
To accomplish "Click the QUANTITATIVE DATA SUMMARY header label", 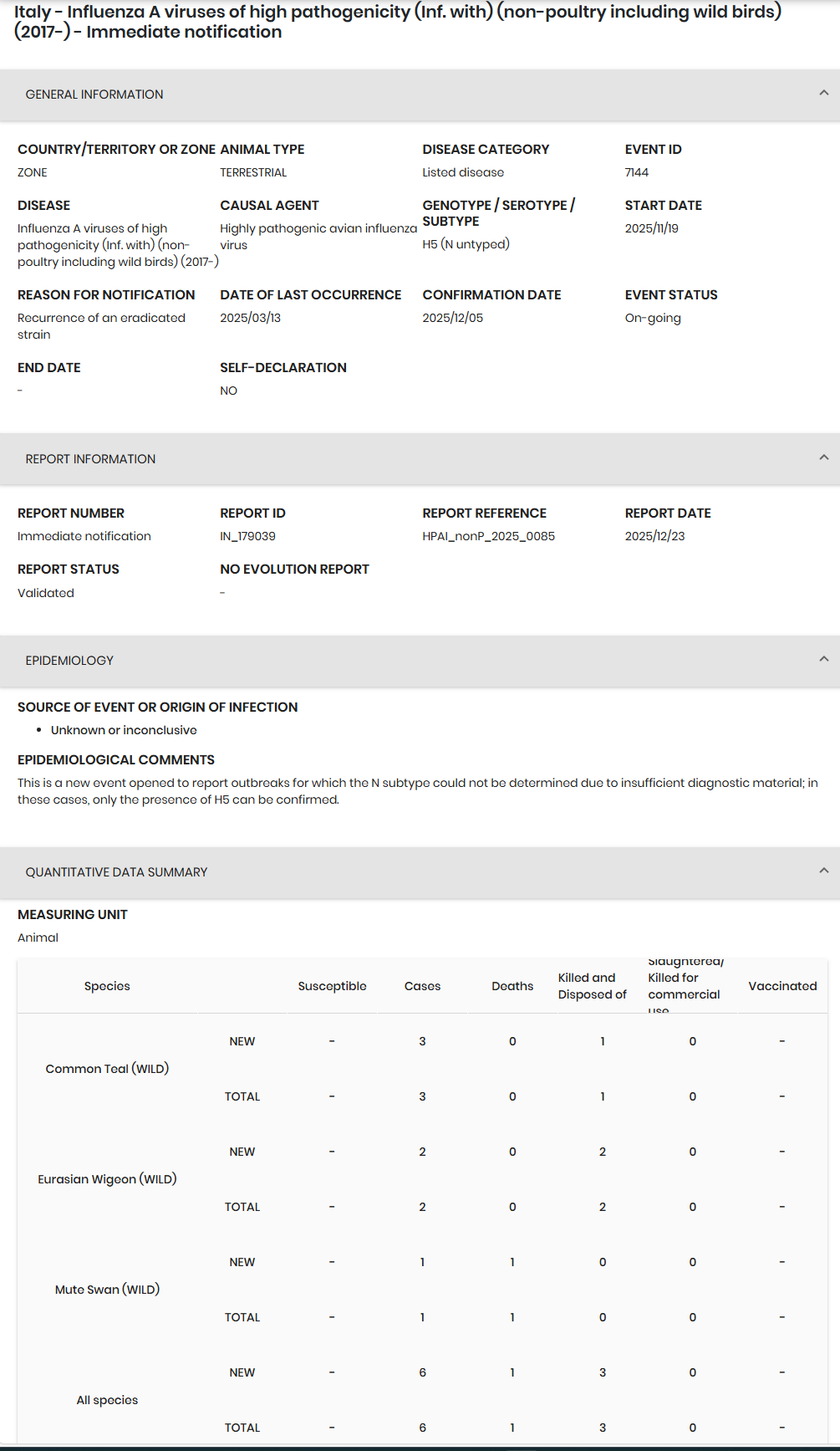I will coord(116,872).
